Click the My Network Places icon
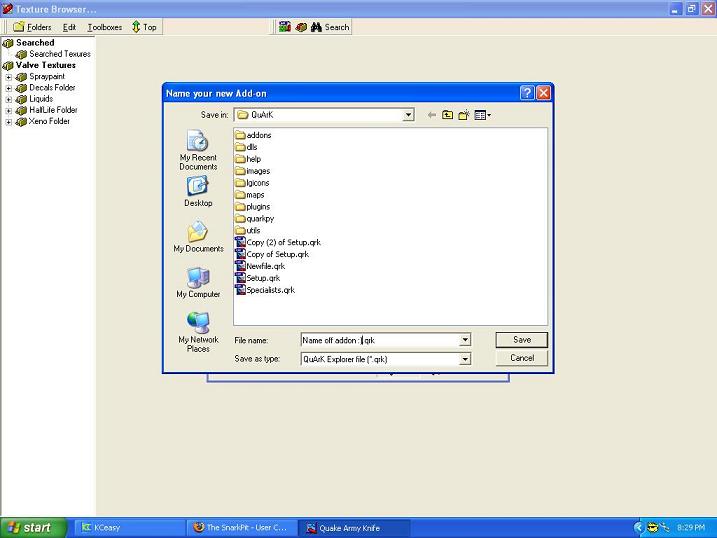Viewport: 717px width, 538px height. click(x=198, y=323)
